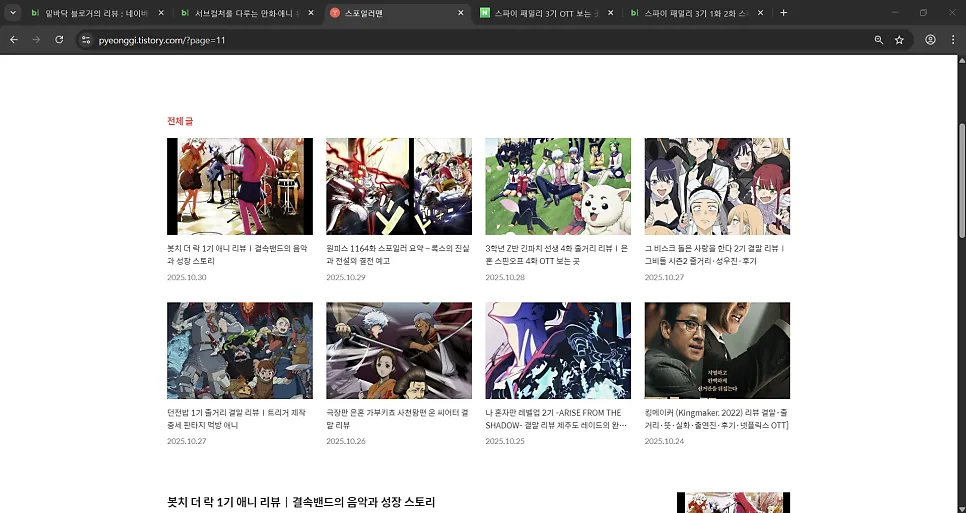966x513 pixels.
Task: Open post 킹메이커 (Kingmaker. 2022) 리뷰
Action: [716, 419]
